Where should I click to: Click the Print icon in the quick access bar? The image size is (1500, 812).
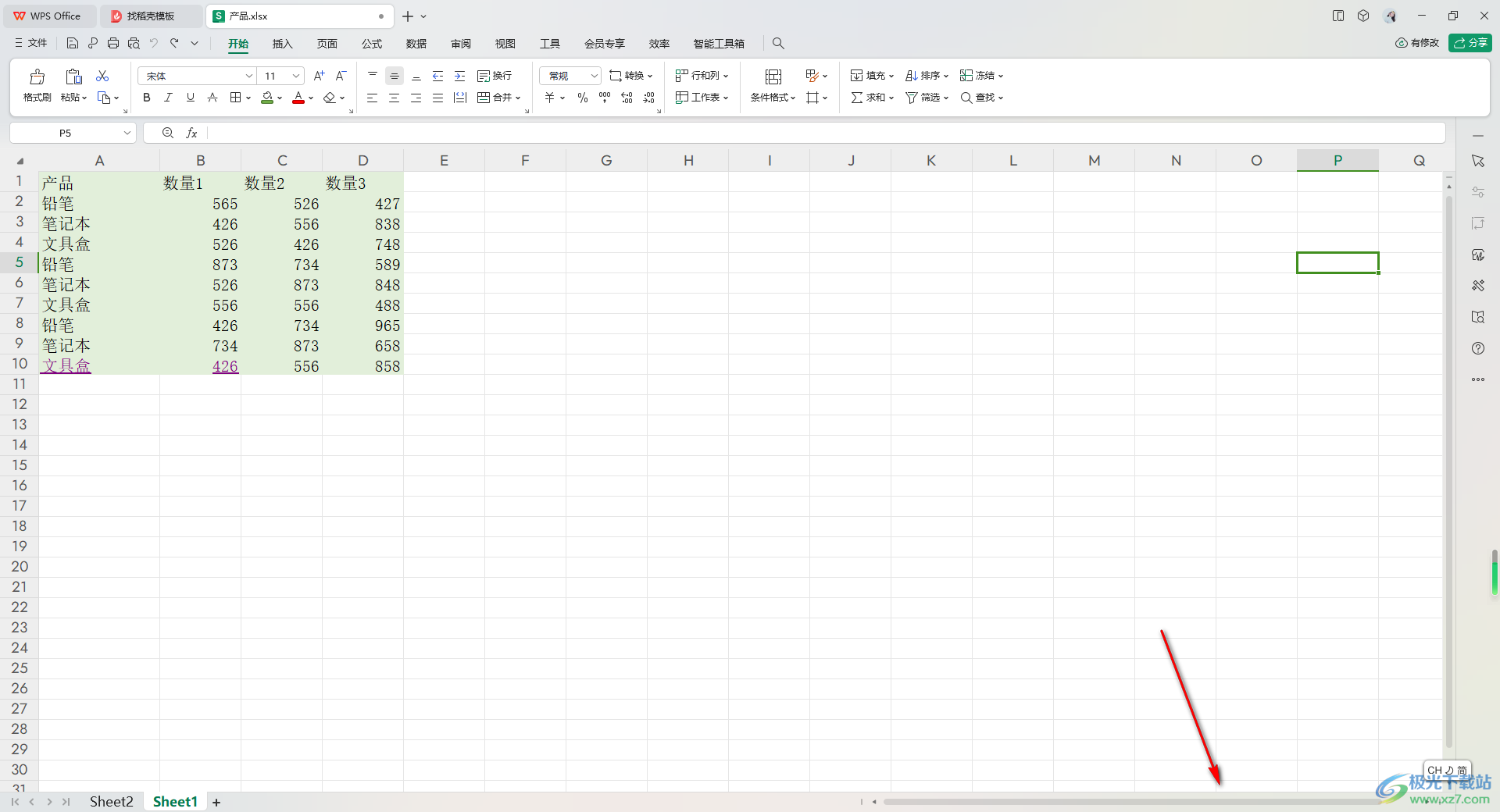click(113, 43)
